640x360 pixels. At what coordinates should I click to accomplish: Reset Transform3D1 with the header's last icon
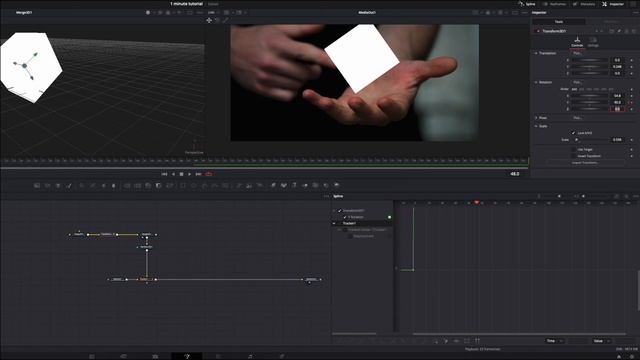(634, 31)
